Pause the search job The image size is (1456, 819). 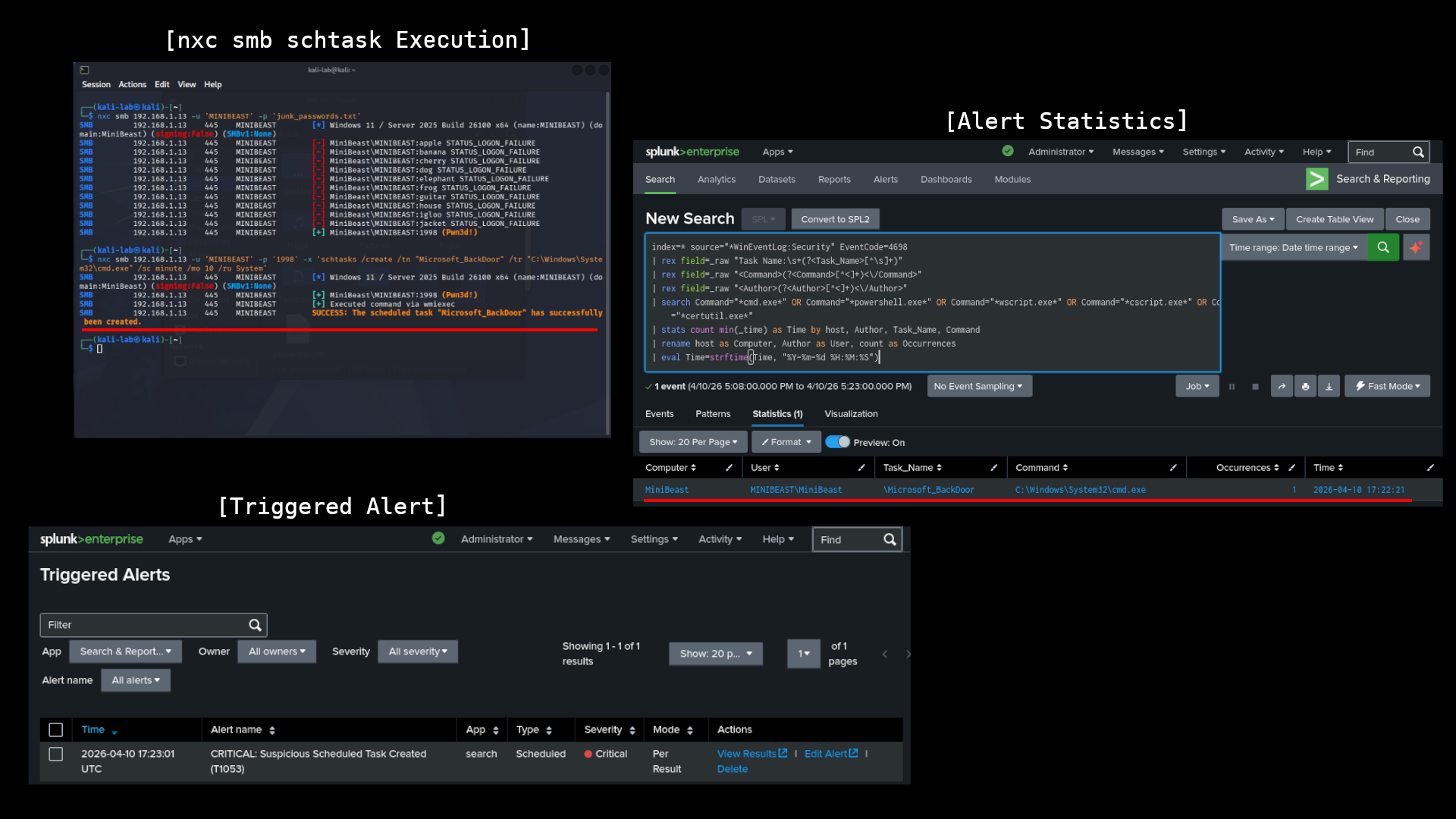click(1232, 387)
